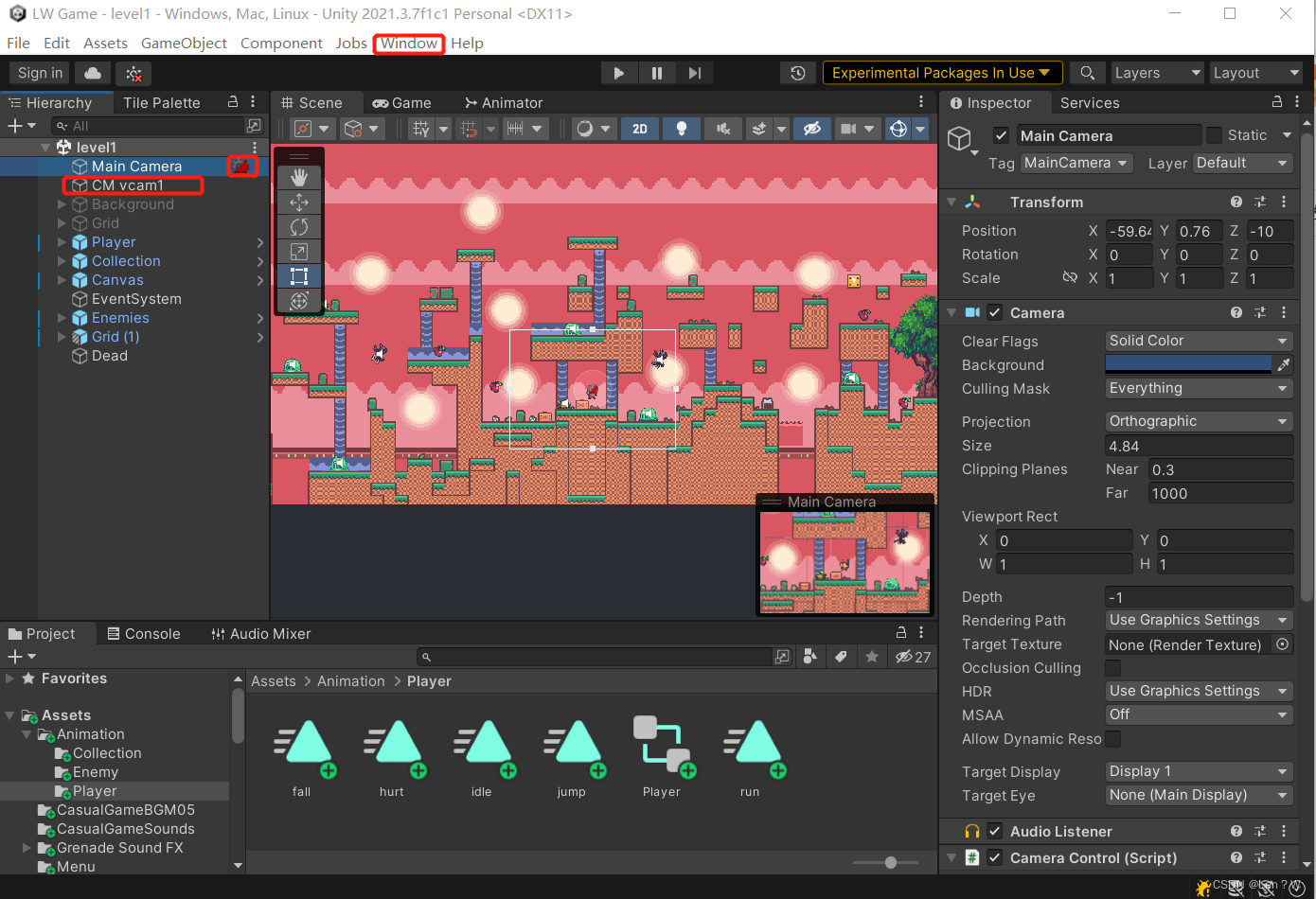Toggle scene audio mute icon
The width and height of the screenshot is (1316, 899).
[722, 129]
